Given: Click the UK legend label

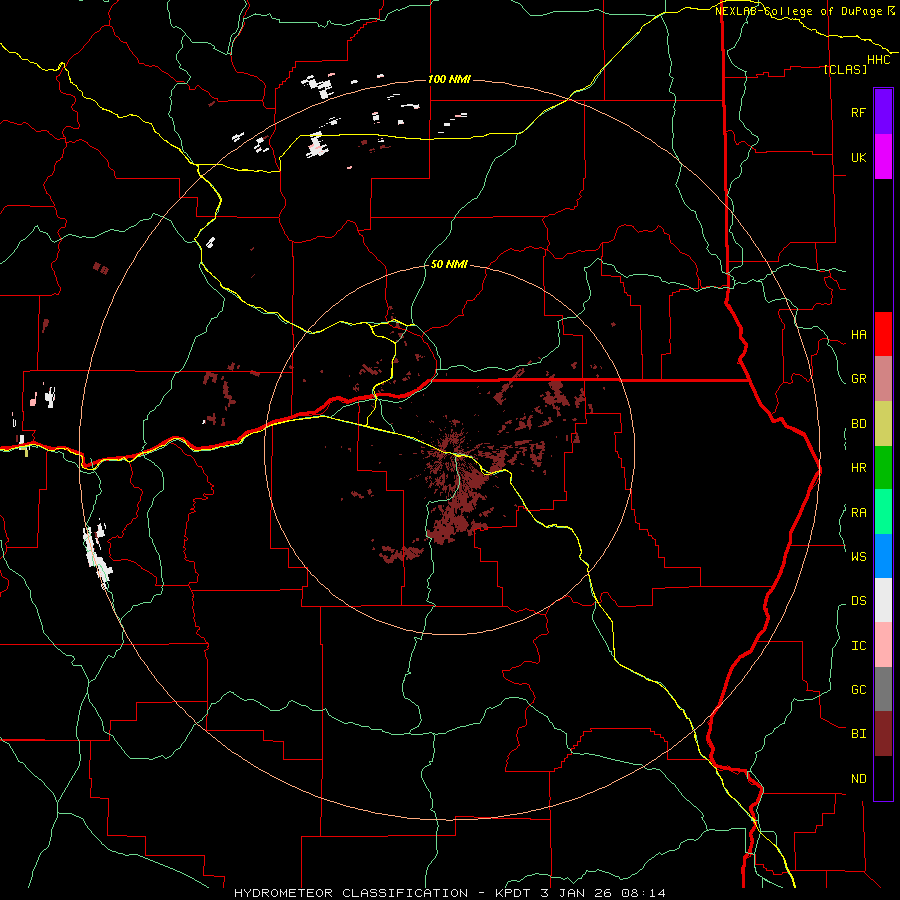Looking at the screenshot, I should 858,157.
